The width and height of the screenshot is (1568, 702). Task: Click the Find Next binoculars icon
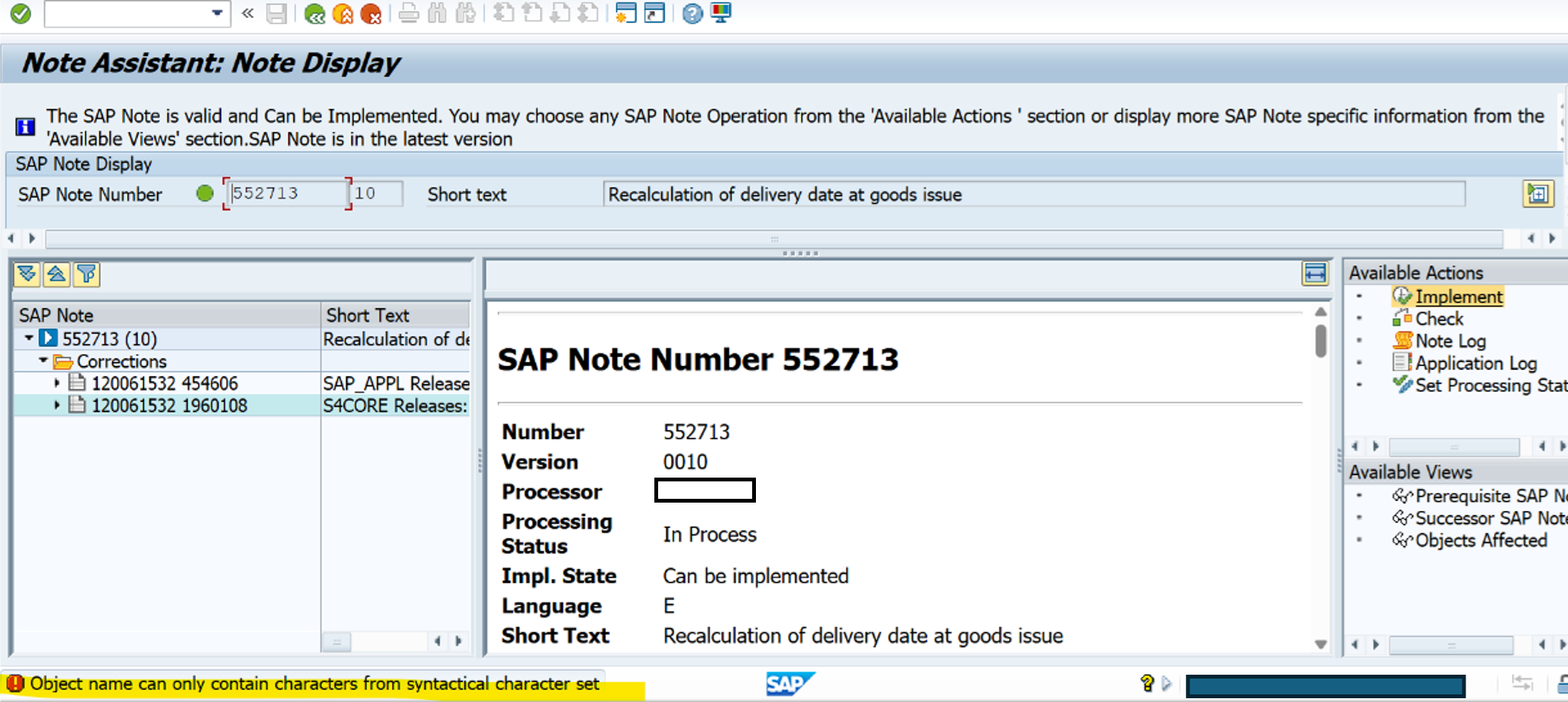pyautogui.click(x=466, y=14)
